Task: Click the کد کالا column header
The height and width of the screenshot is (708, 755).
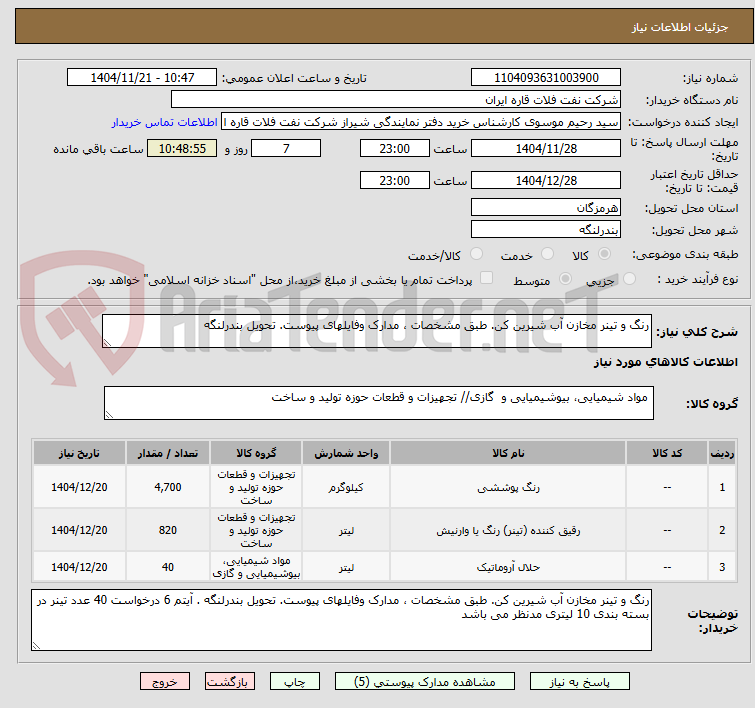Action: coord(666,453)
